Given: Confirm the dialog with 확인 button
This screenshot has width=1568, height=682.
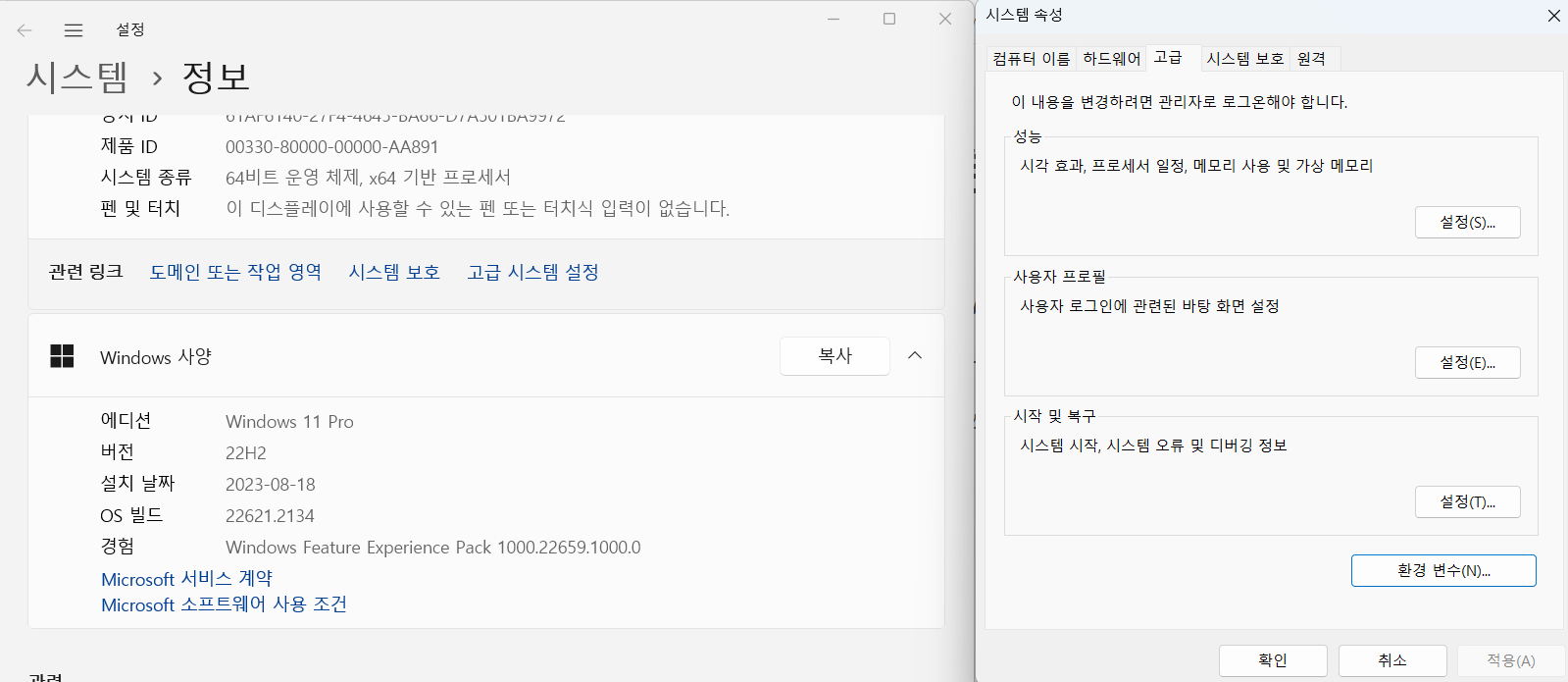Looking at the screenshot, I should pyautogui.click(x=1273, y=660).
